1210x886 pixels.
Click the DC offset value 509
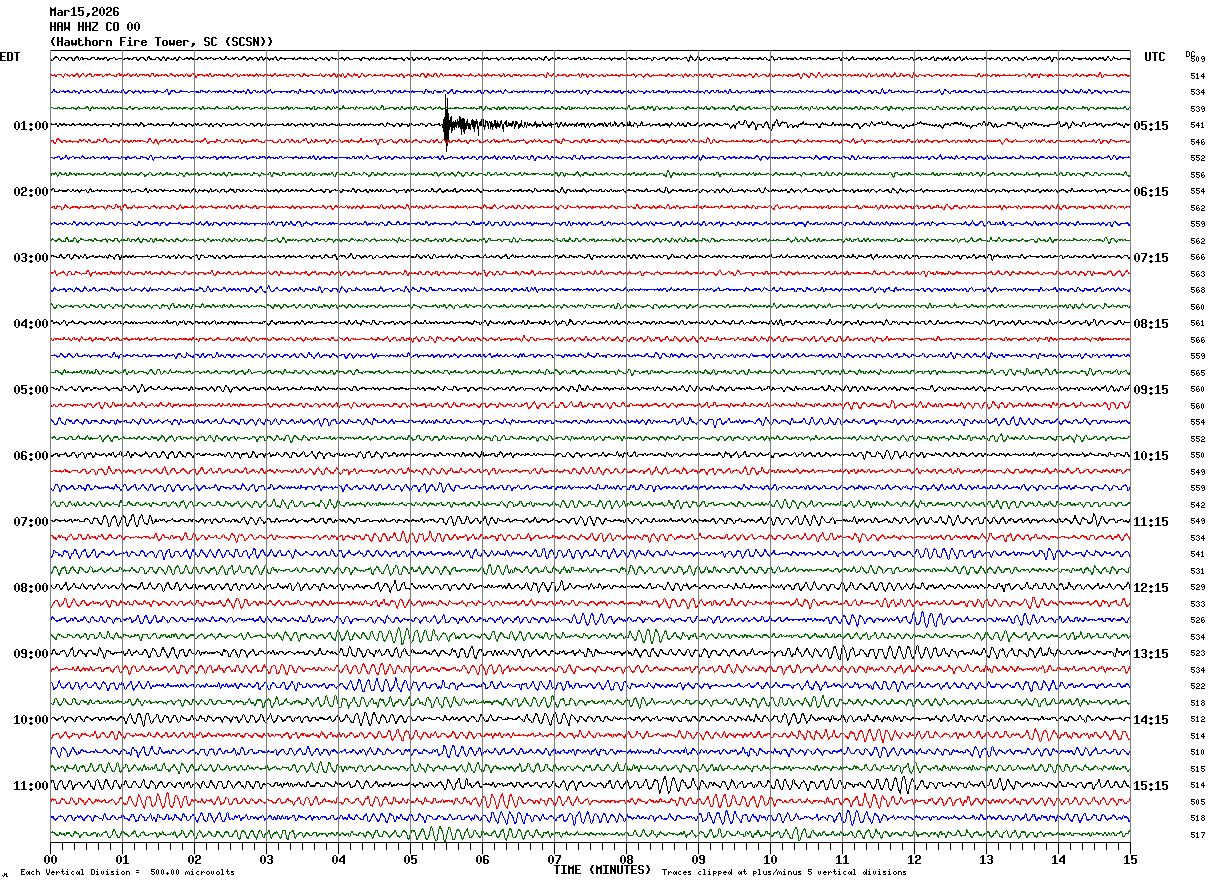point(1197,60)
